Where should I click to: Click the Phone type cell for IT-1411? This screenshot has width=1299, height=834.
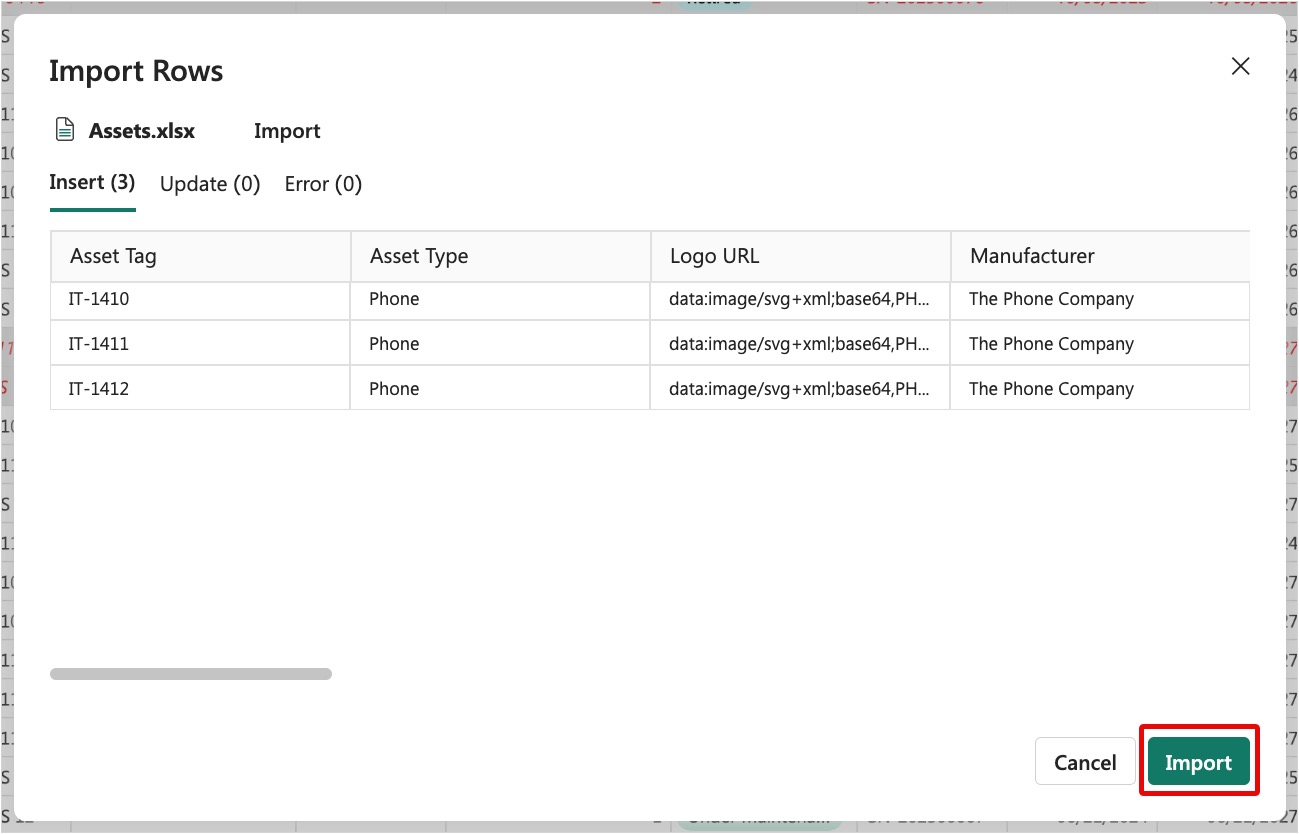500,344
